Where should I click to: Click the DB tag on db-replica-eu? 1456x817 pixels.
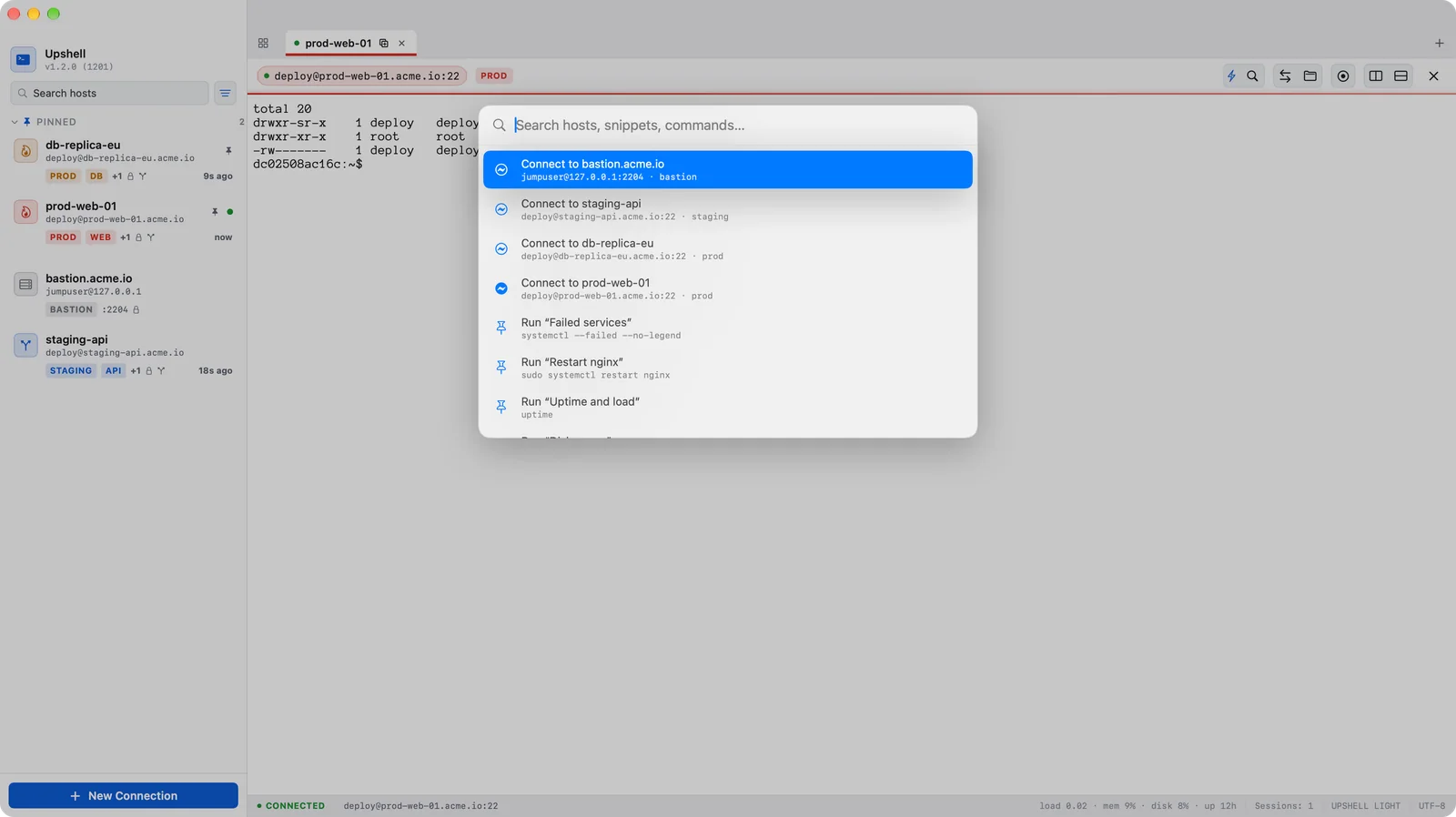tap(96, 177)
